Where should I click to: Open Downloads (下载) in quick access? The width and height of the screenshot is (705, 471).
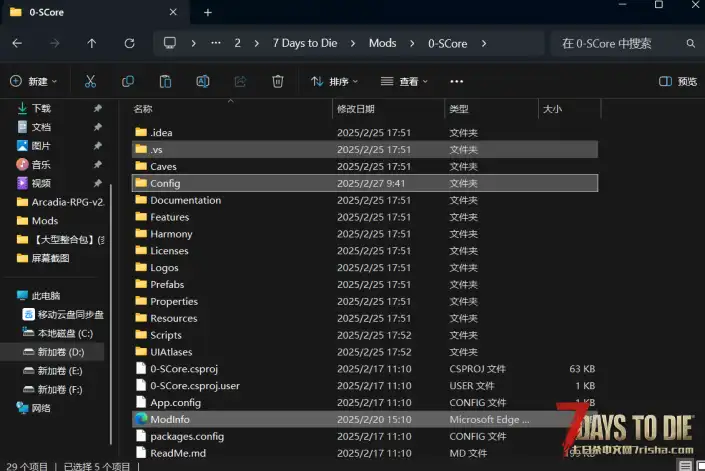41,108
